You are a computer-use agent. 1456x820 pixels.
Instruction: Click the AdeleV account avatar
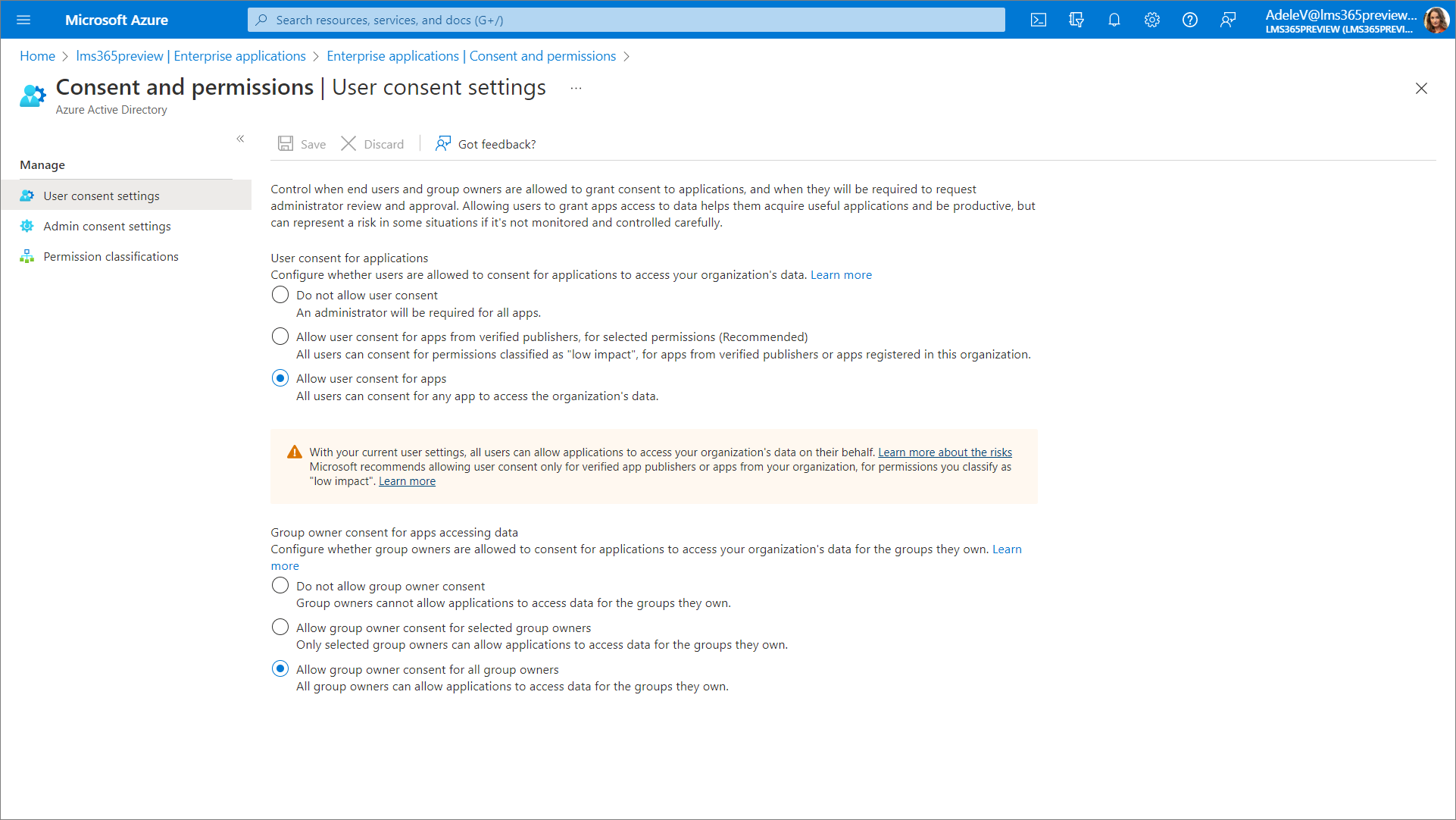1436,20
